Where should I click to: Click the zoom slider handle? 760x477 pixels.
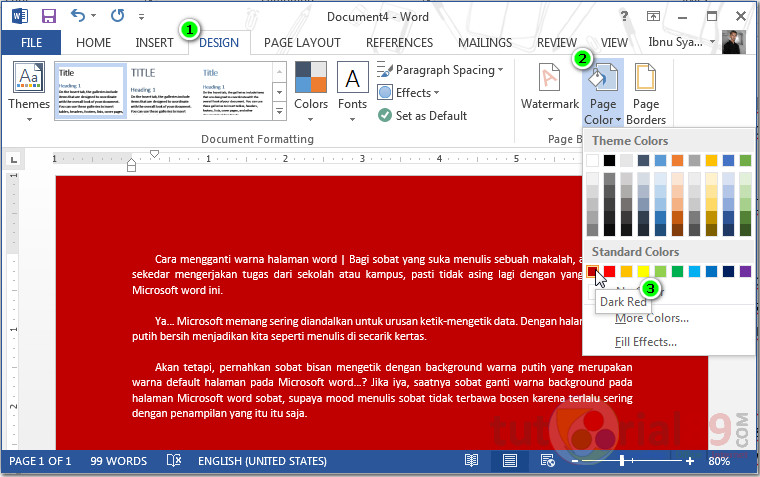[x=621, y=461]
